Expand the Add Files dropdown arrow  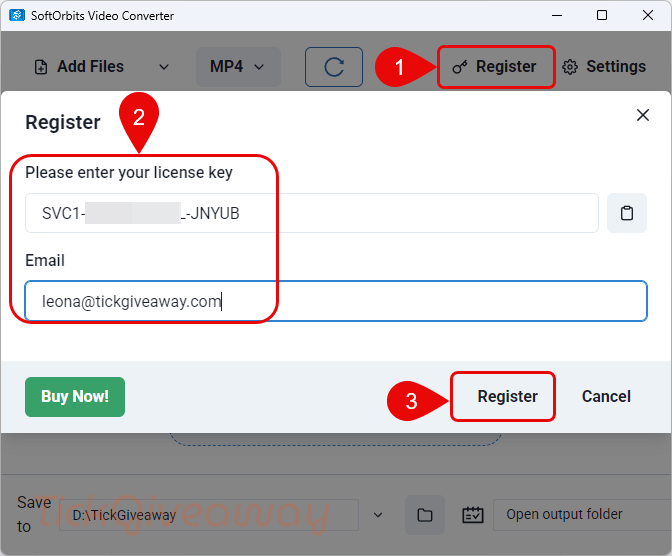pyautogui.click(x=164, y=67)
